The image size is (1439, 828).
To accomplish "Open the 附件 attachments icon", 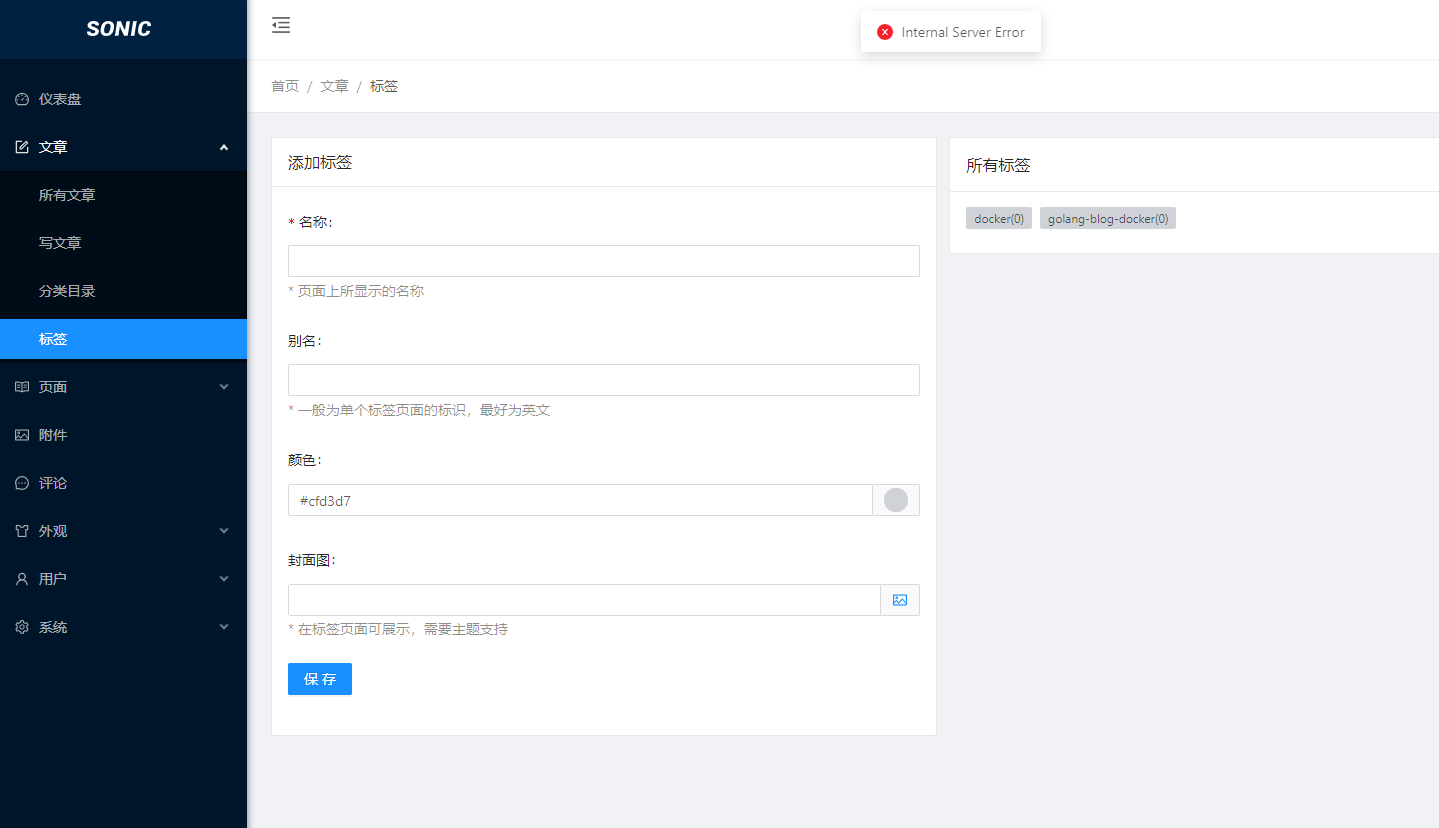I will click(20, 434).
